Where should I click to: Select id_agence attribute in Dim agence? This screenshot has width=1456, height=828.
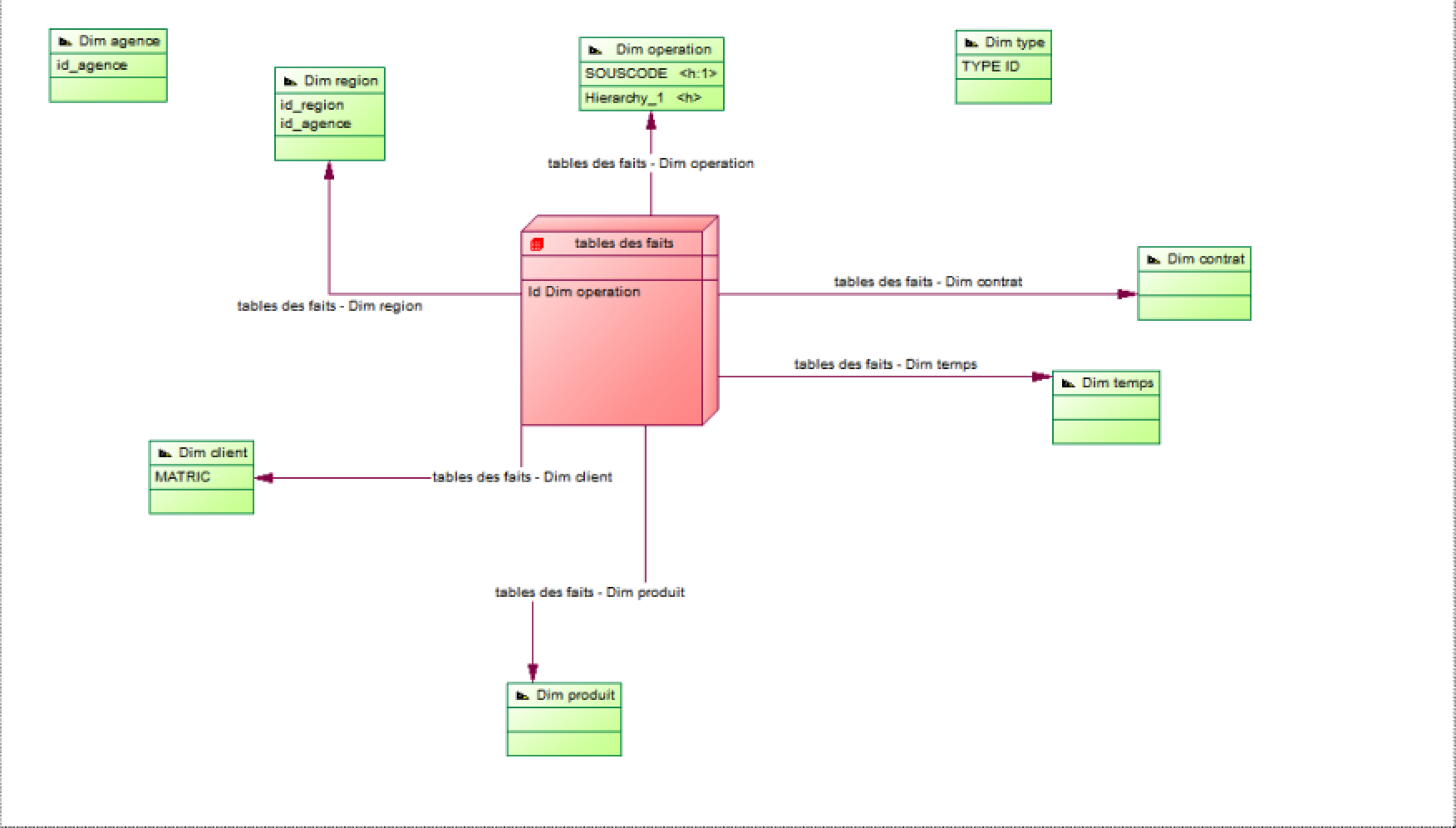pos(92,65)
